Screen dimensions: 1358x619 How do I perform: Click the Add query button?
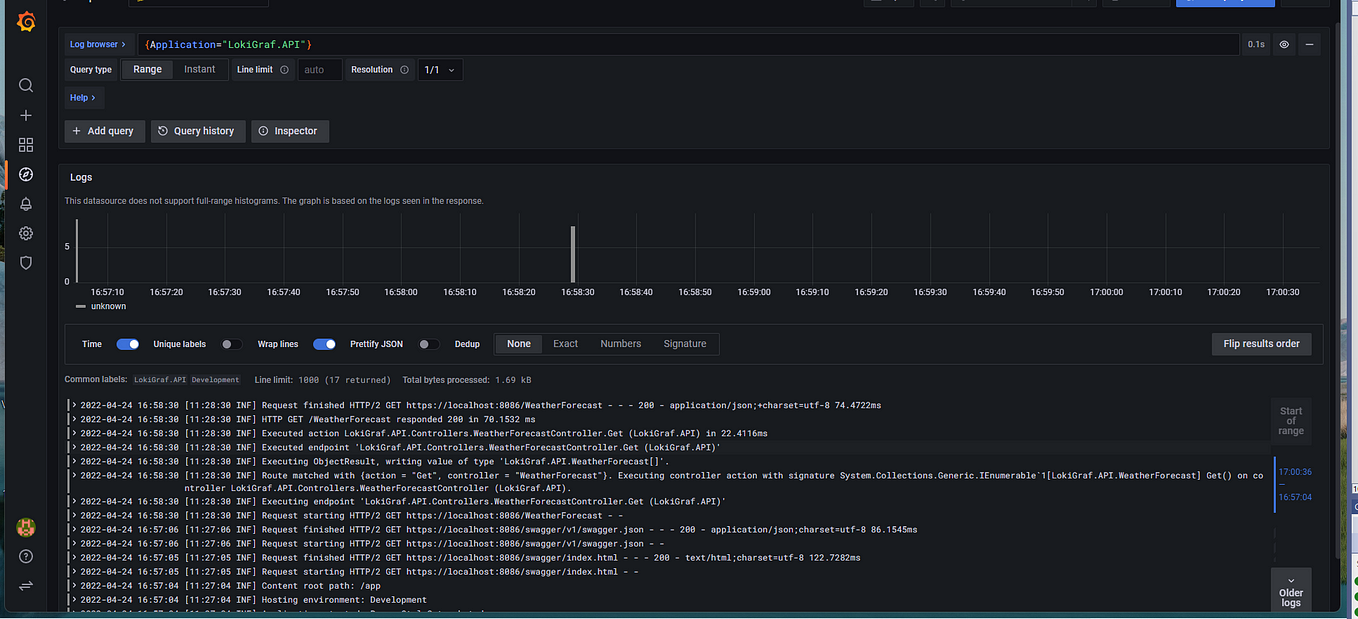(x=105, y=131)
